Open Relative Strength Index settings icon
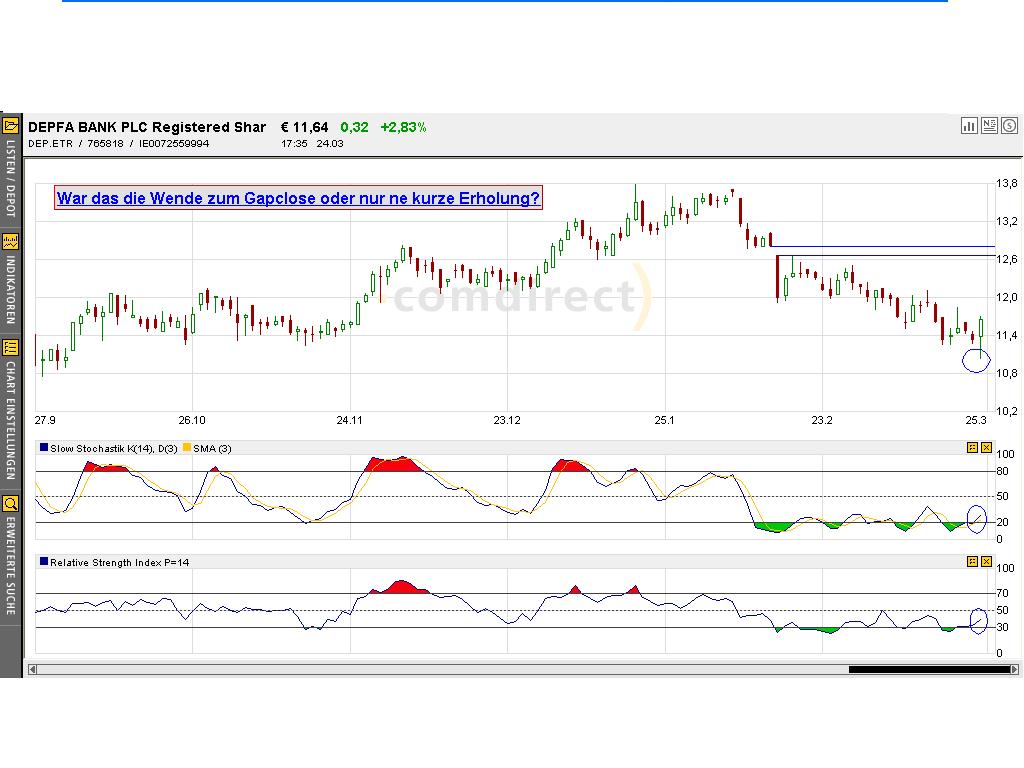Screen dimensions: 1024x768 [972, 562]
